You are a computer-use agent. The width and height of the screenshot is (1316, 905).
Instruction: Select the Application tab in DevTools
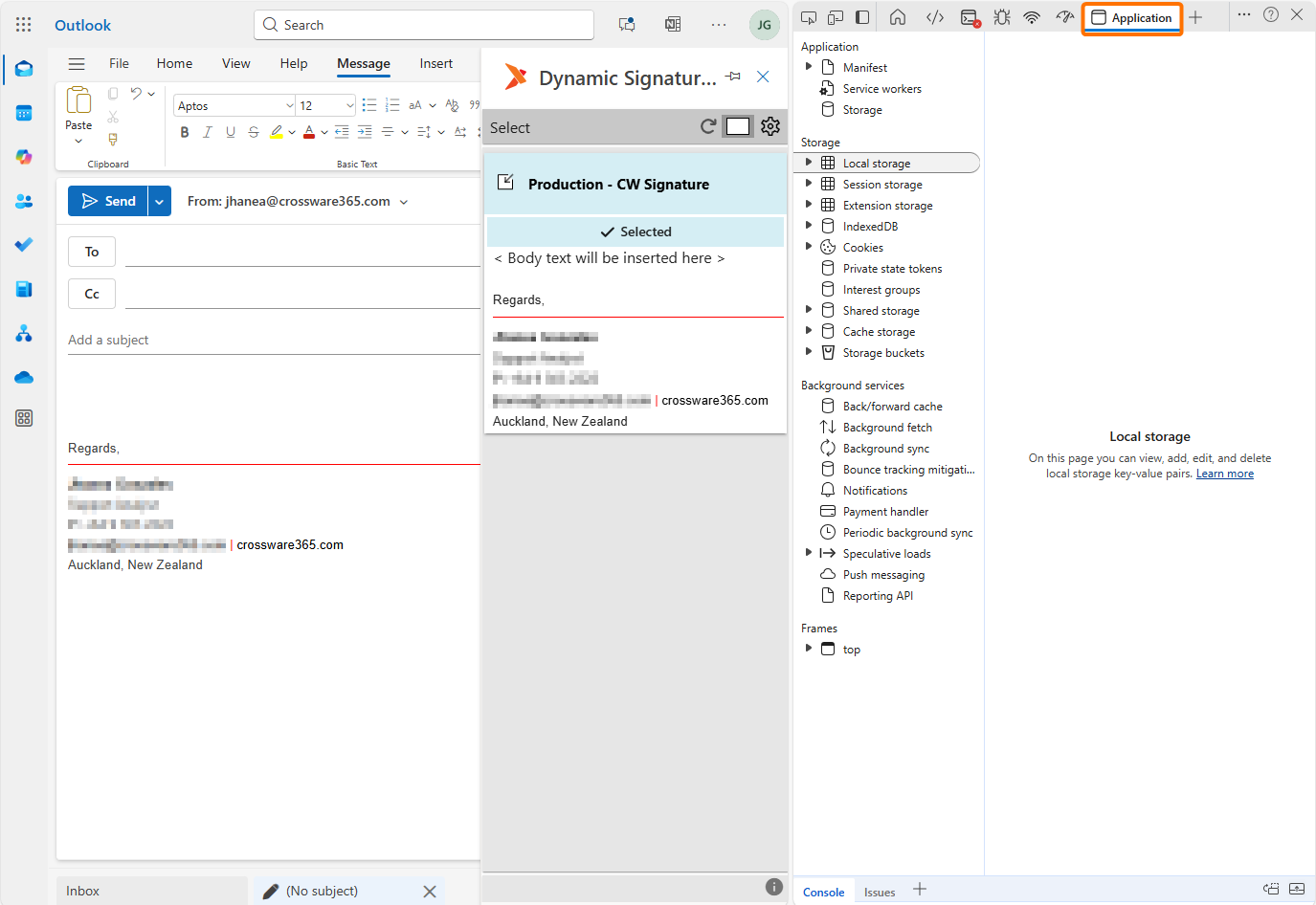click(1132, 17)
